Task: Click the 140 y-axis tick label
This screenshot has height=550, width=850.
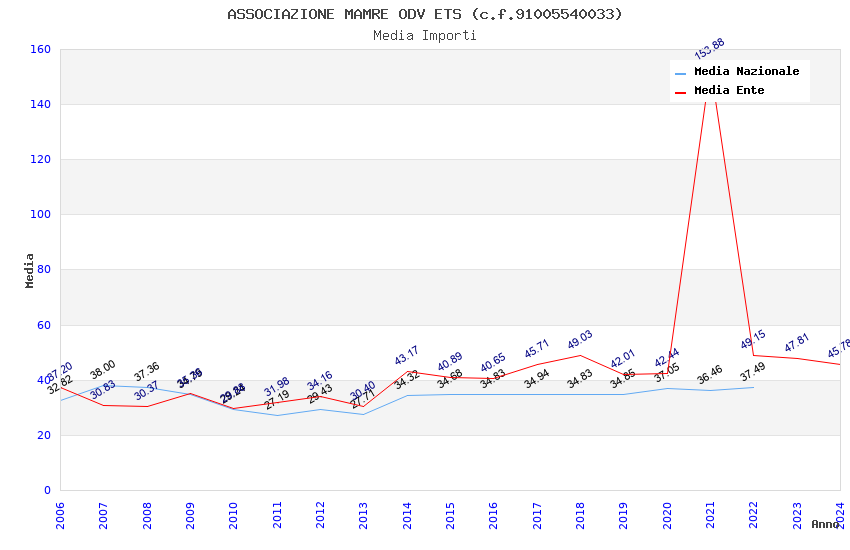Action: pyautogui.click(x=40, y=104)
